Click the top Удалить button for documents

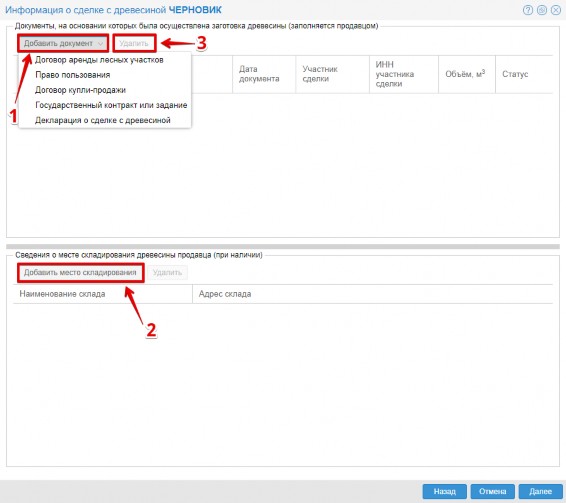134,43
